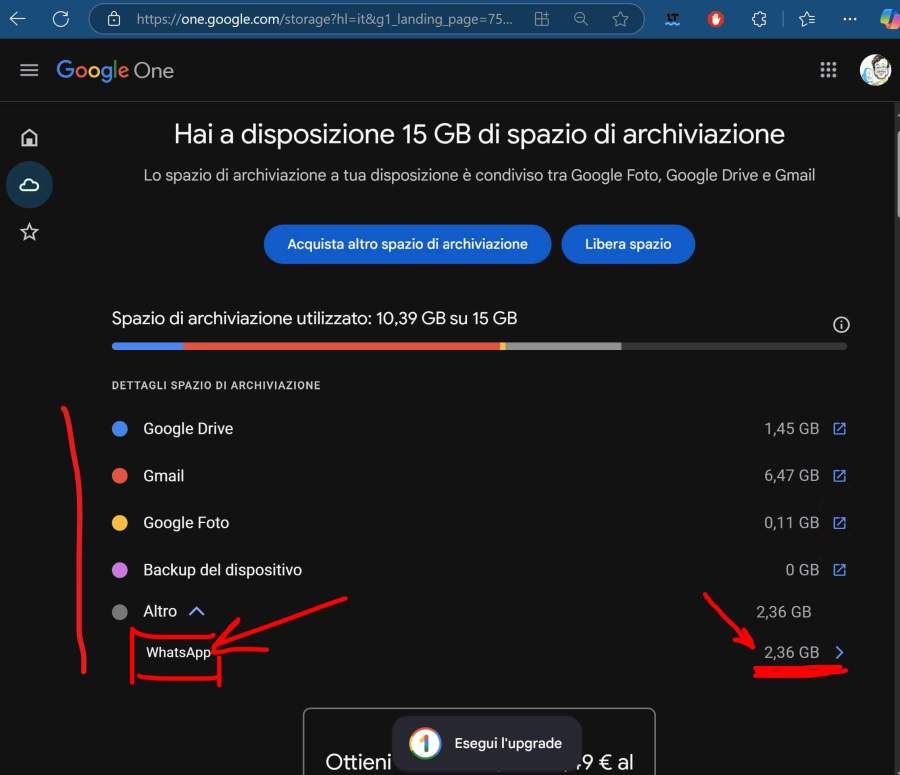This screenshot has width=900, height=775.
Task: Open Backup del dispositivo external link icon
Action: coord(840,570)
